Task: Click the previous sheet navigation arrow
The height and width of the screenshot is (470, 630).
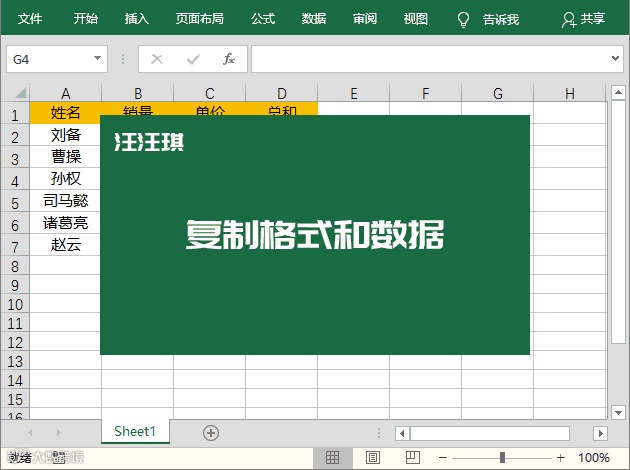Action: click(30, 433)
